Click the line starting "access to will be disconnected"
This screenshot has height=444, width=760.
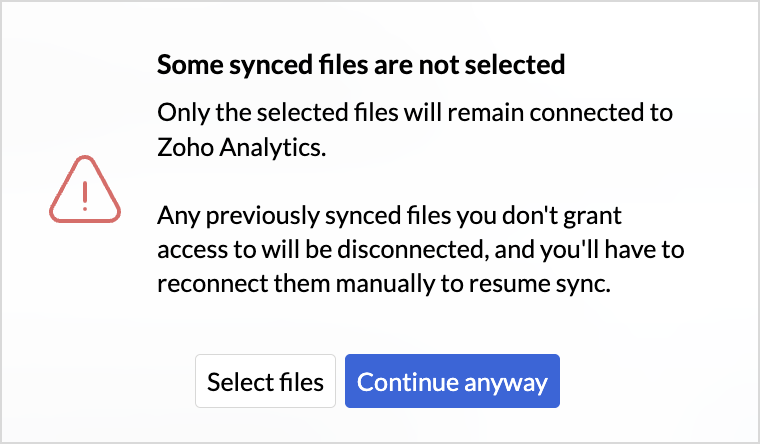(x=420, y=248)
